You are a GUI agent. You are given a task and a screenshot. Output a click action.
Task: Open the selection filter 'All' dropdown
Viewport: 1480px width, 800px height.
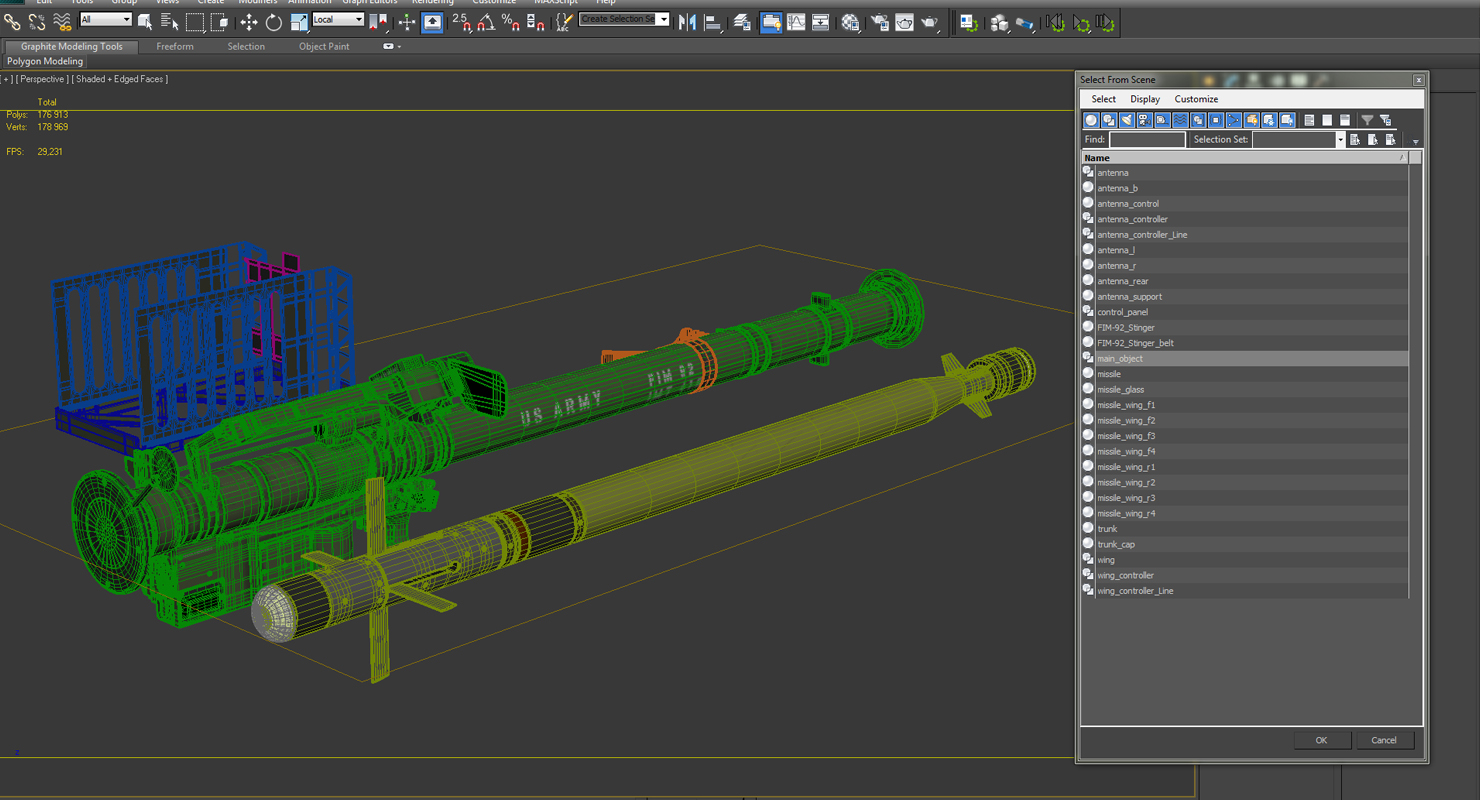tap(105, 19)
